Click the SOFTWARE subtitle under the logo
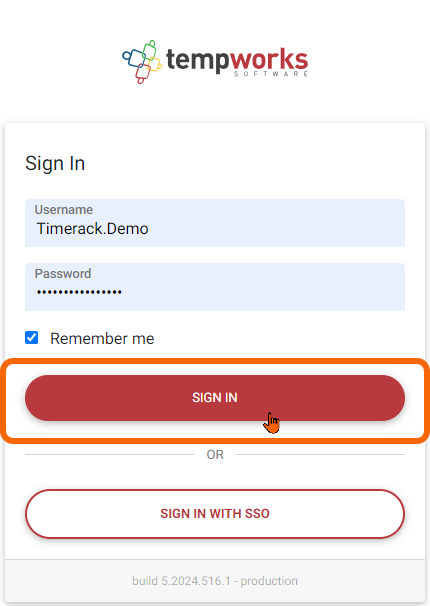 pos(270,74)
